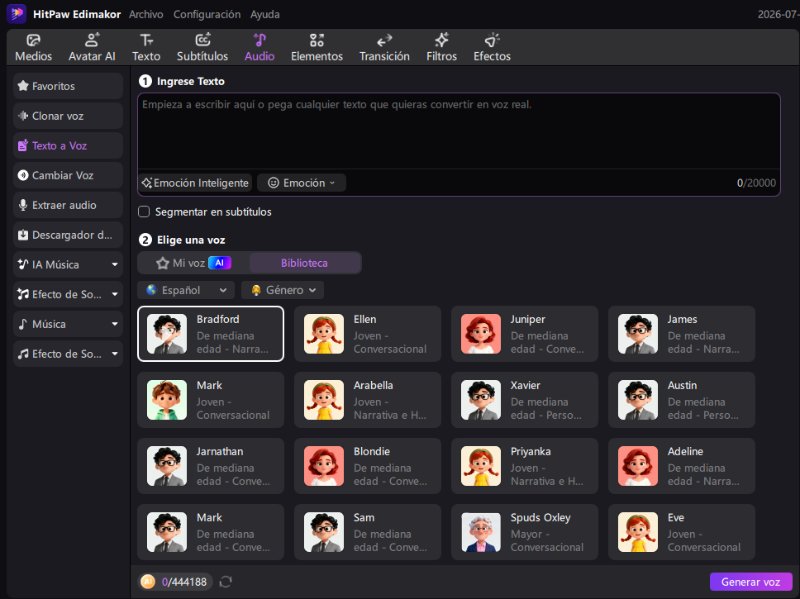Click the Español globe icon
800x599 pixels.
(x=152, y=290)
